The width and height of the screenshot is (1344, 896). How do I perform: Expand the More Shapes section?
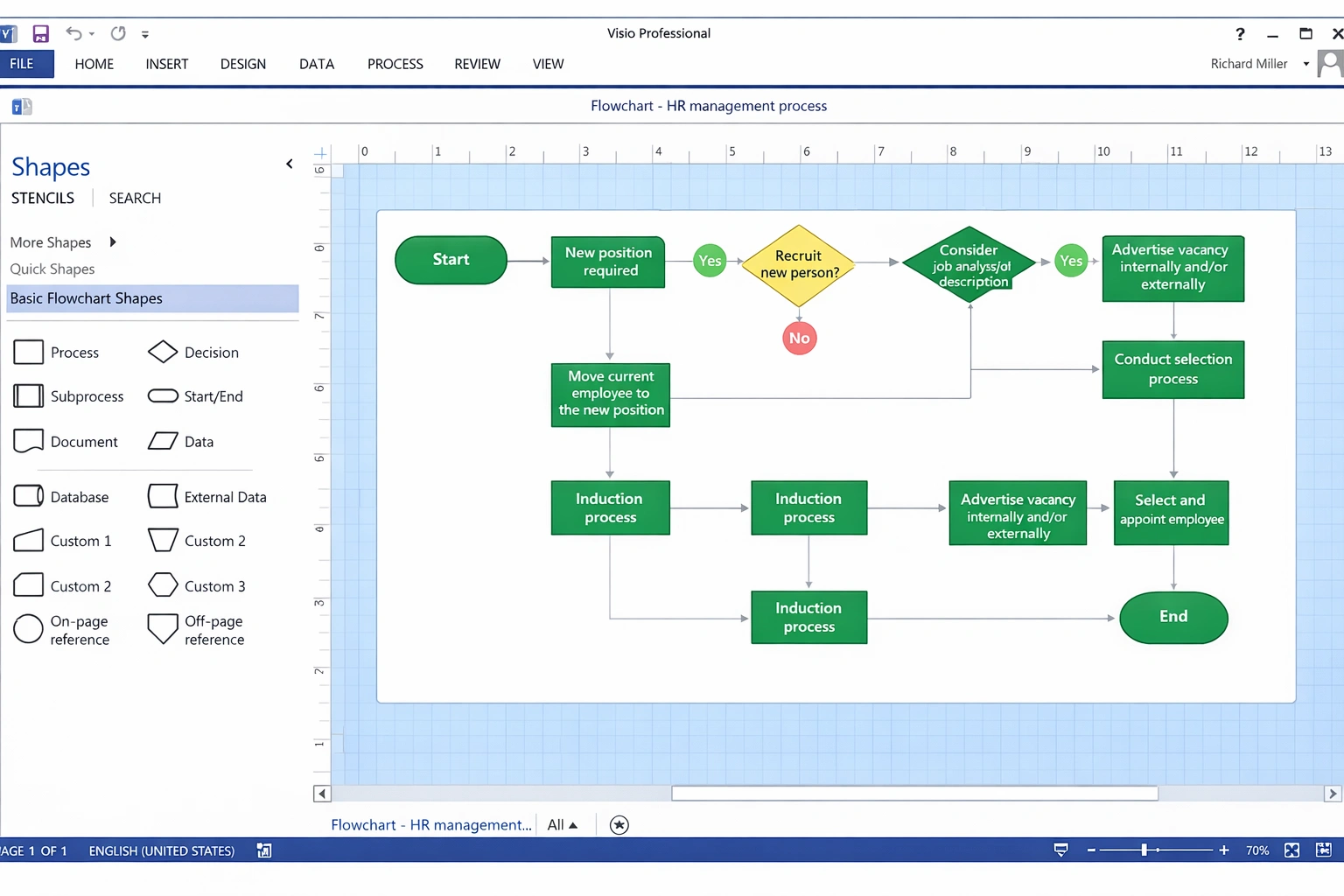pyautogui.click(x=50, y=242)
